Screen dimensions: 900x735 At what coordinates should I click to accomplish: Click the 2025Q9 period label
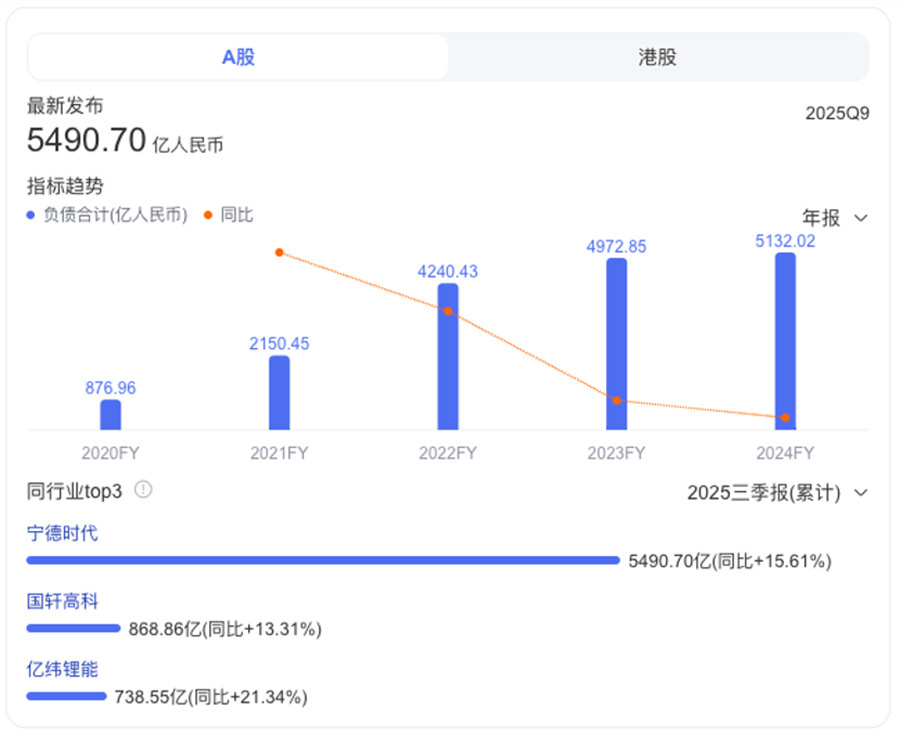click(x=837, y=113)
